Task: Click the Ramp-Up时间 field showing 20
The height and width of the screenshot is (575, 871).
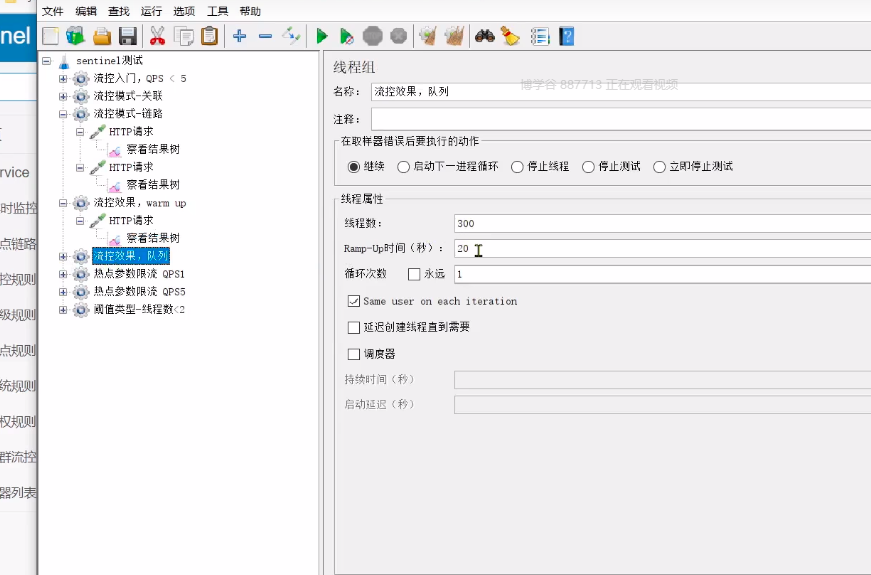Action: 662,248
